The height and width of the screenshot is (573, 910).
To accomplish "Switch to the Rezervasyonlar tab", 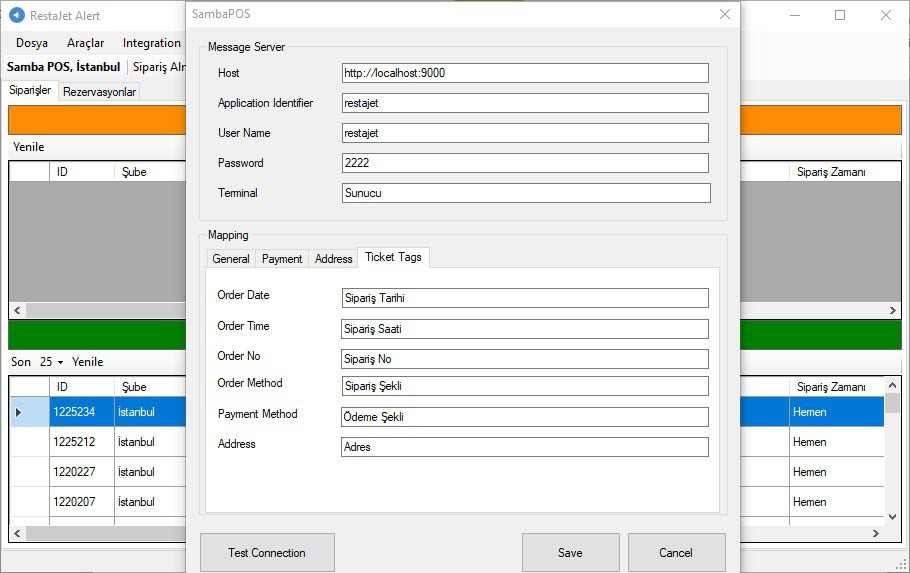I will [99, 92].
